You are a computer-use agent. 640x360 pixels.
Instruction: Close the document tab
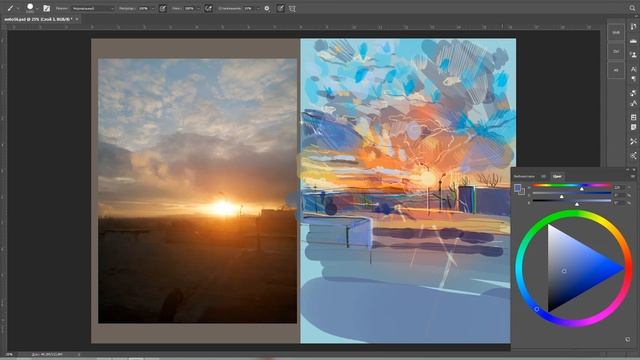pyautogui.click(x=77, y=19)
